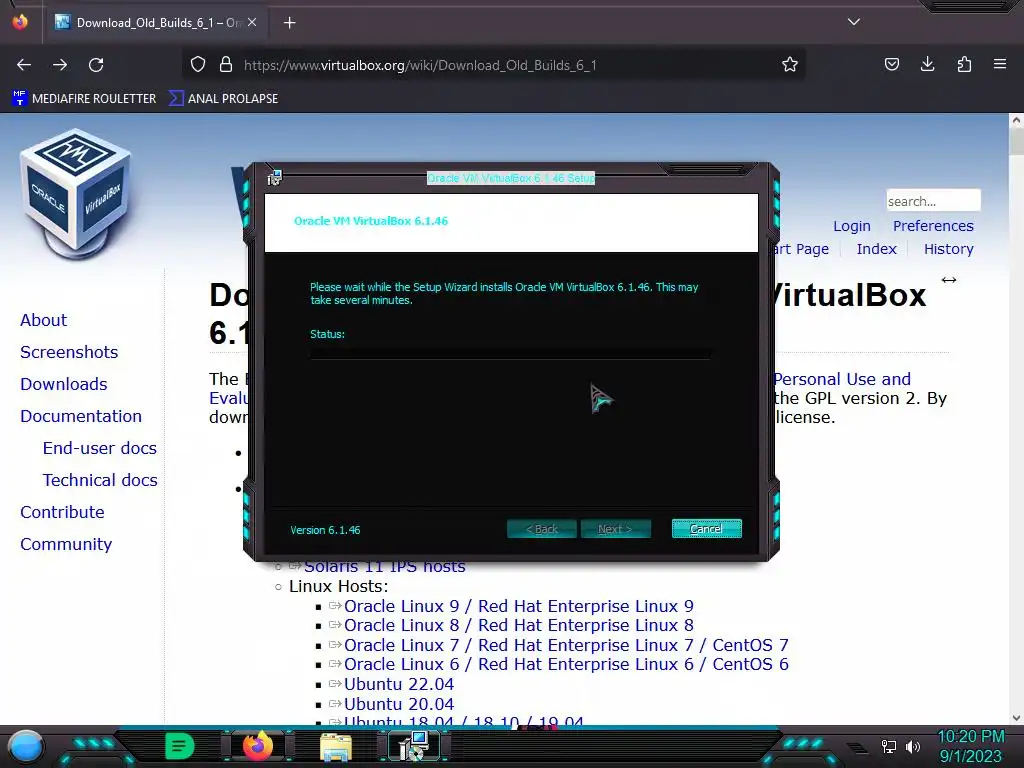Click the Firefox back arrow
Screen dimensions: 1024x768
[24, 65]
